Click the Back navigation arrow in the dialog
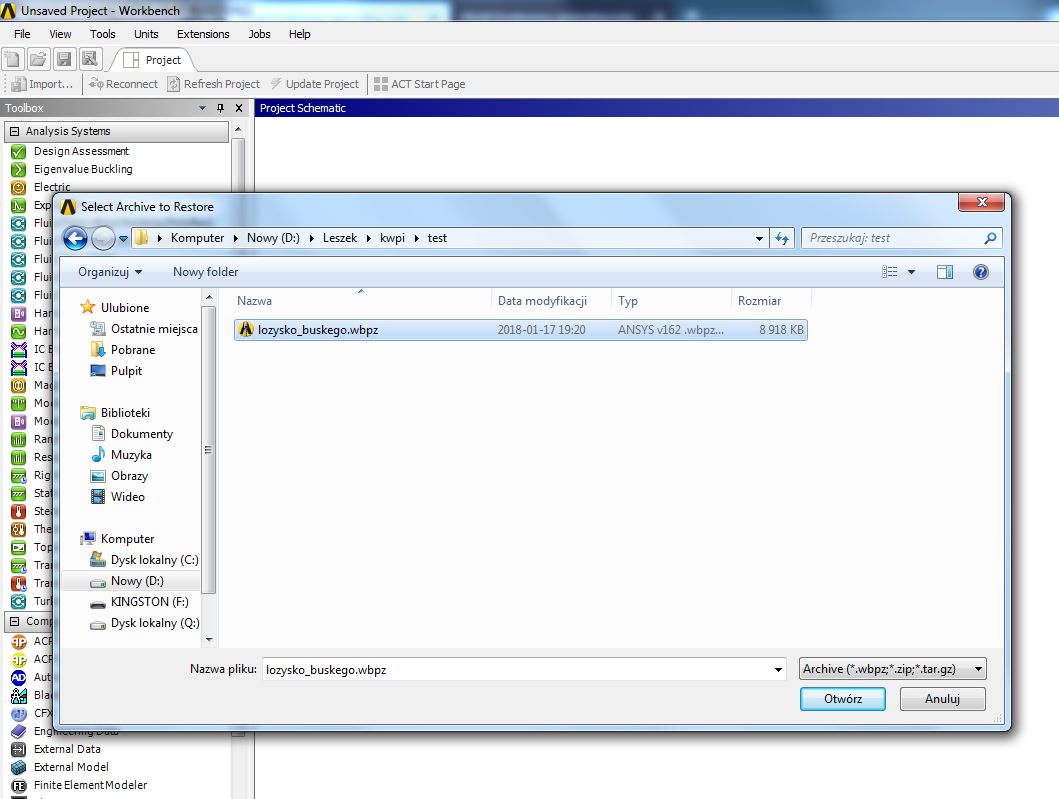Screen dimensions: 1059x799 pyautogui.click(x=75, y=238)
